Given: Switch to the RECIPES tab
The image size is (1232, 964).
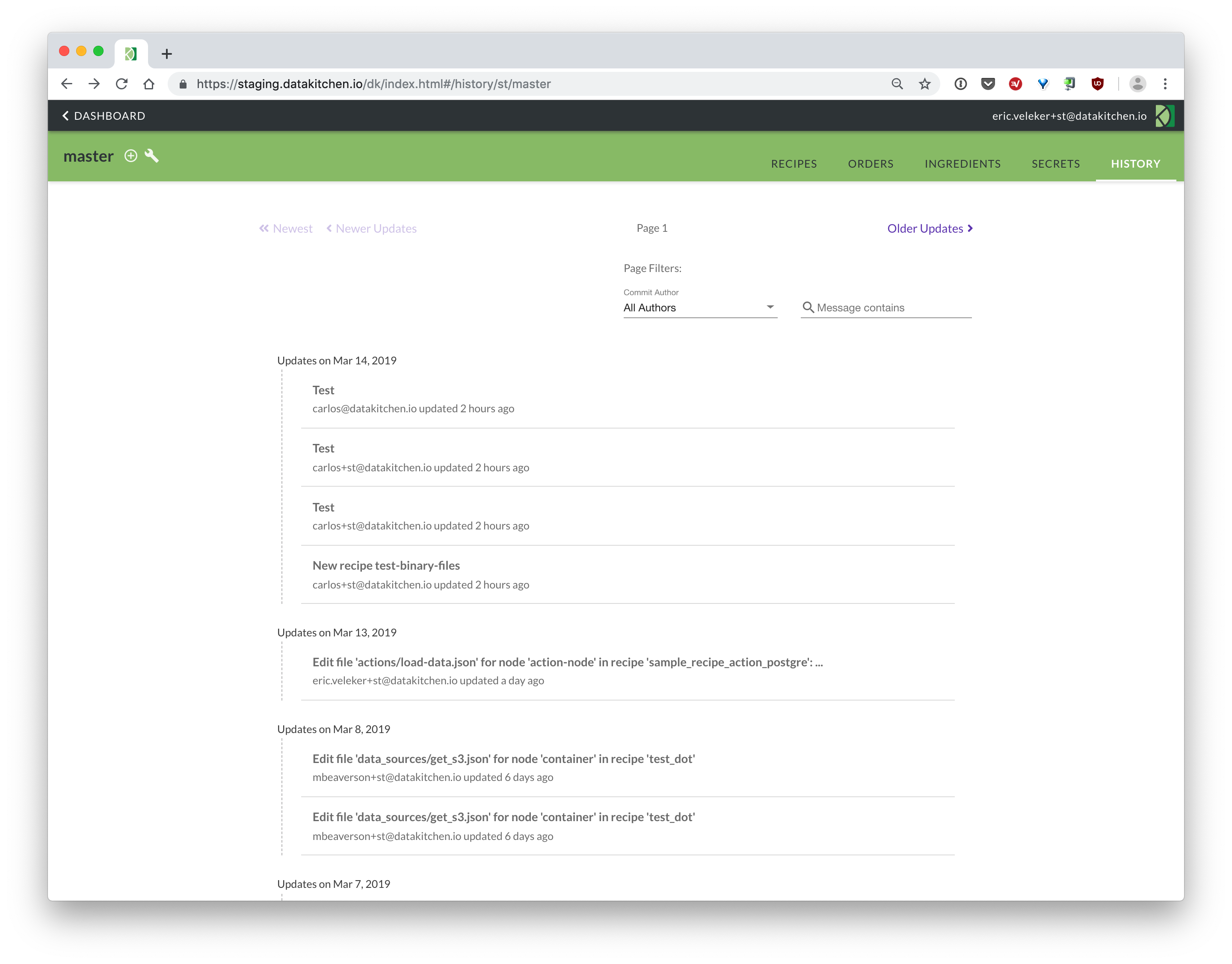Looking at the screenshot, I should point(793,164).
